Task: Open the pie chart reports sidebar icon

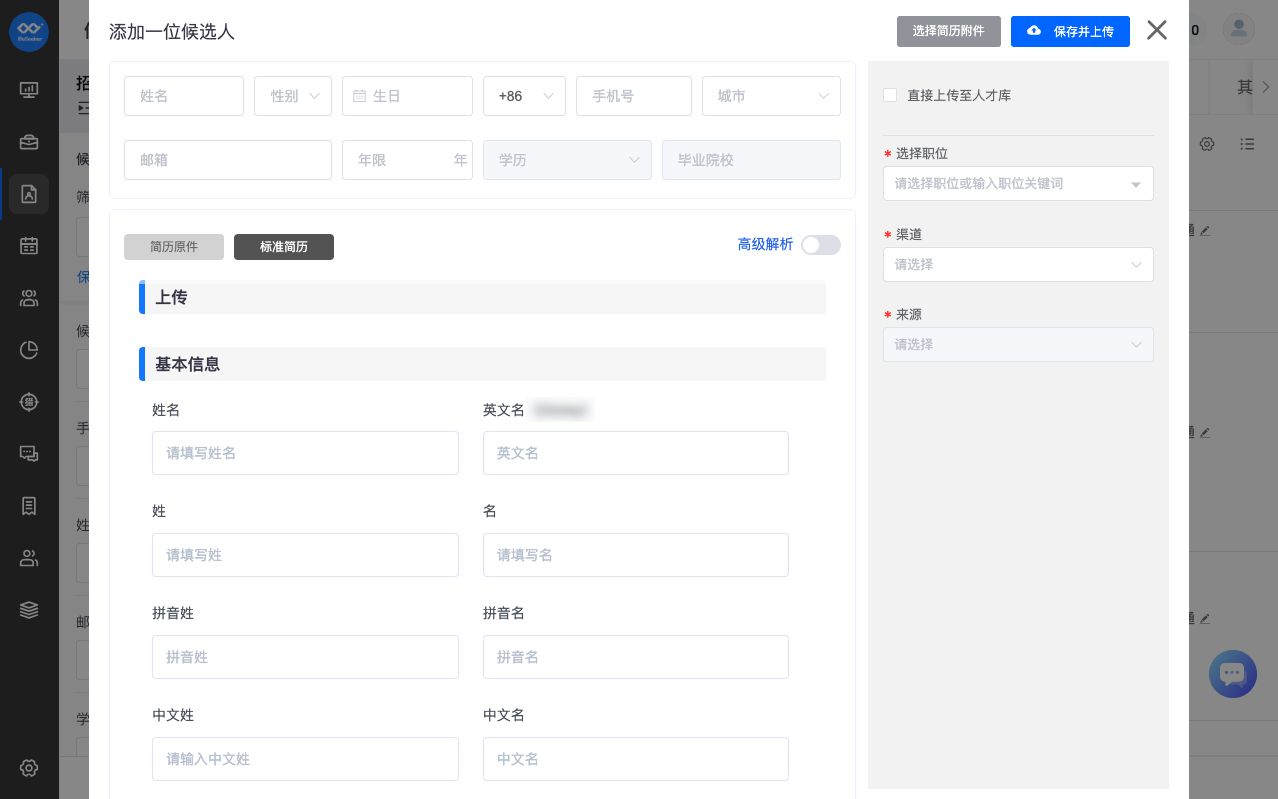Action: click(x=29, y=349)
